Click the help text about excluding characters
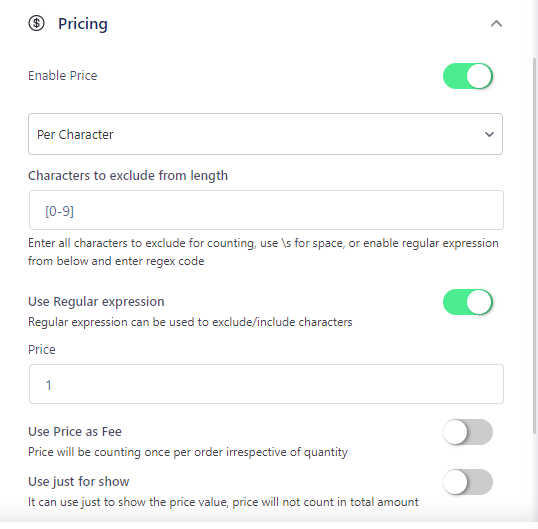The width and height of the screenshot is (538, 529). click(263, 252)
